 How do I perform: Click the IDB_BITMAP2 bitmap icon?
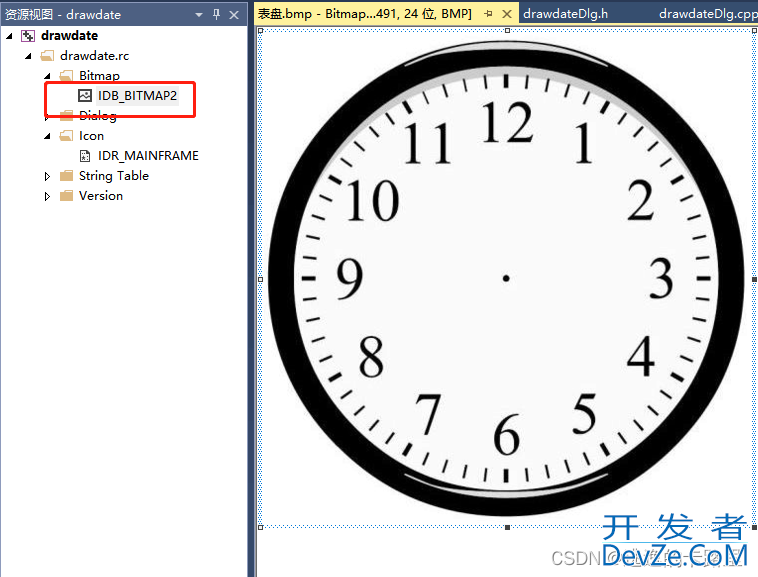[x=85, y=96]
